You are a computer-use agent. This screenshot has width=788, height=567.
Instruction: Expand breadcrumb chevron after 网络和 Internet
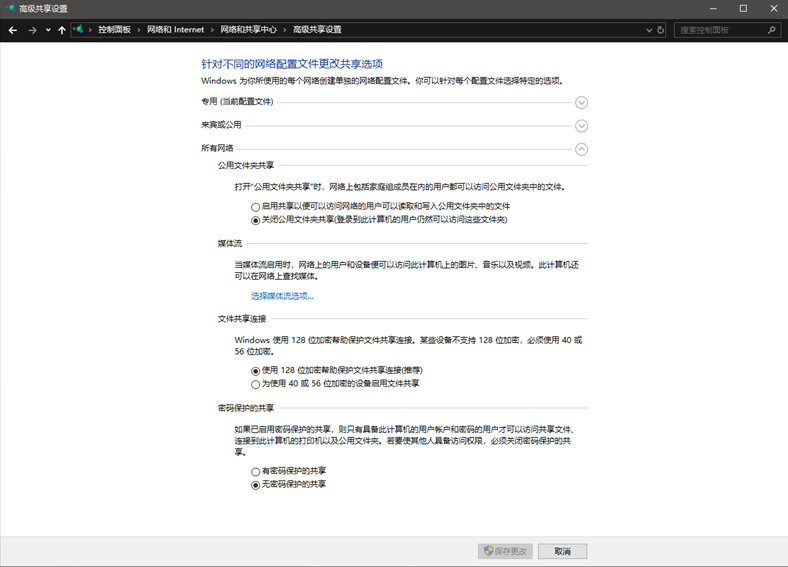[212, 30]
